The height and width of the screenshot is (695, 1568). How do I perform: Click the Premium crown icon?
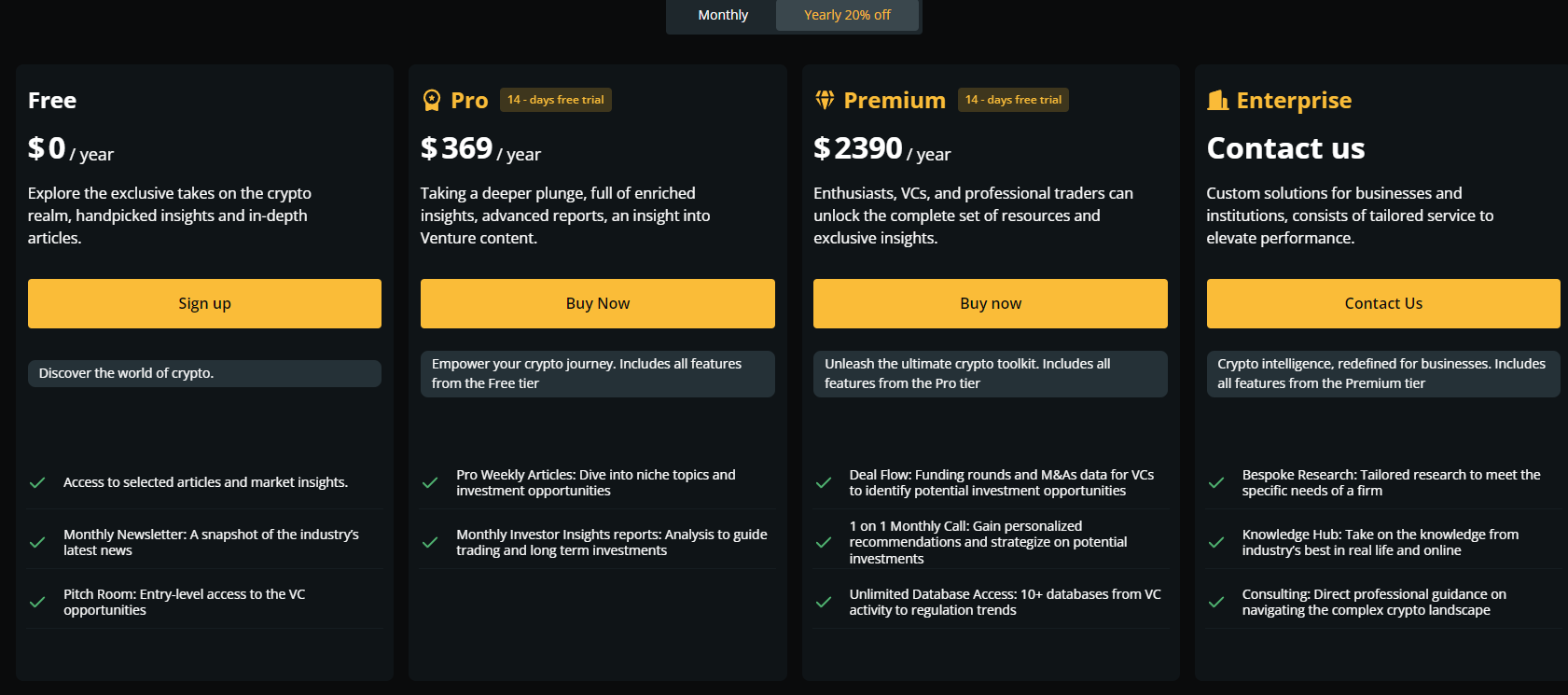tap(825, 100)
